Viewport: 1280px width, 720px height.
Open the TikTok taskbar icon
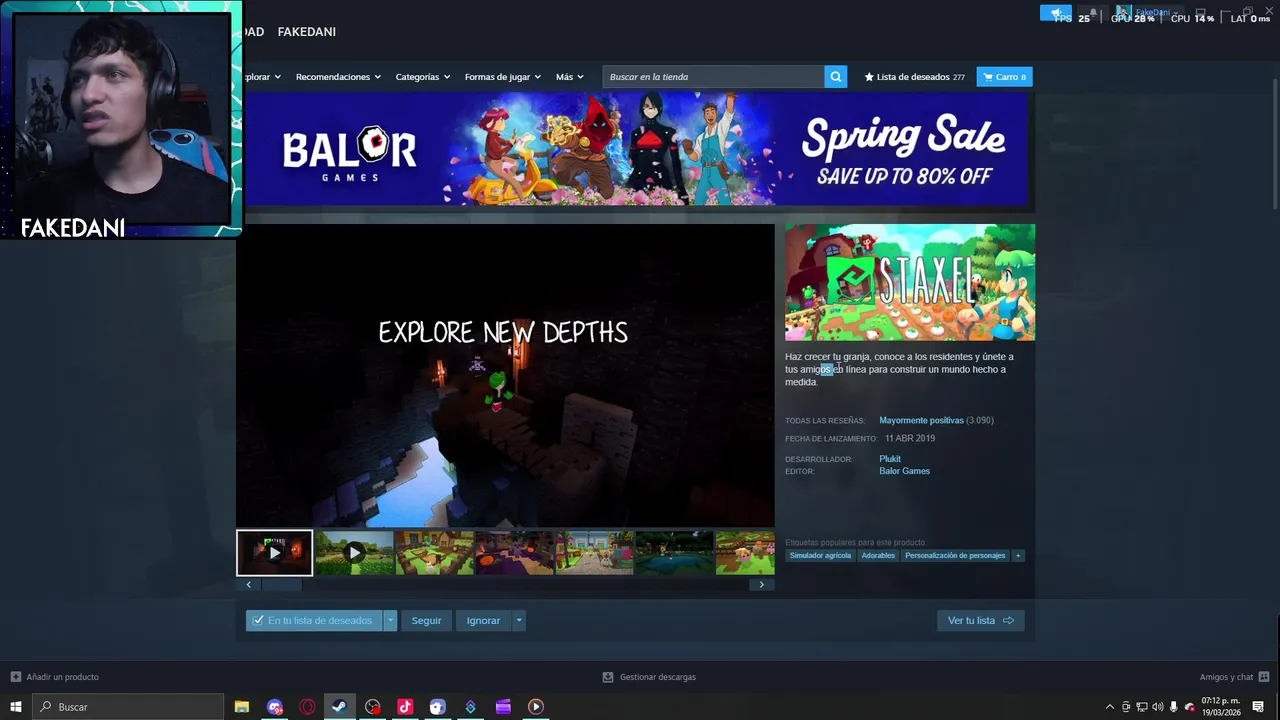coord(405,707)
